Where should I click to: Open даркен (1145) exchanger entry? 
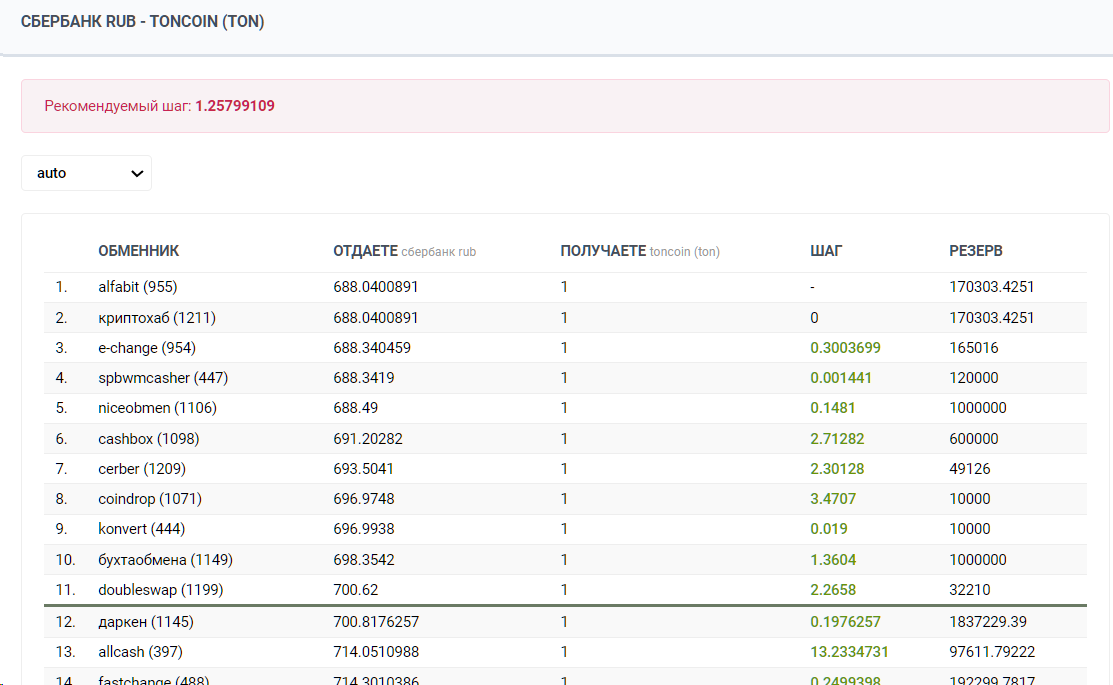point(145,622)
